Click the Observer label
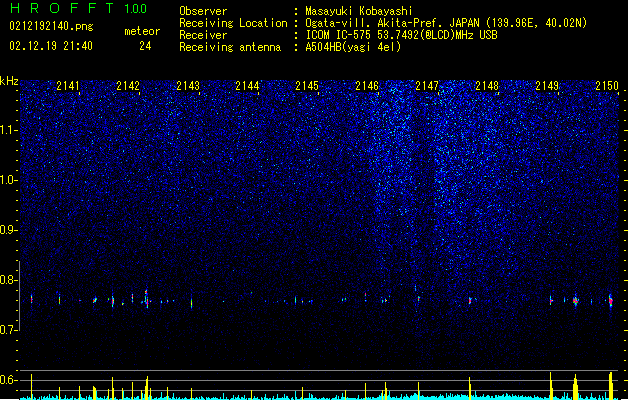The image size is (629, 400). coord(203,11)
